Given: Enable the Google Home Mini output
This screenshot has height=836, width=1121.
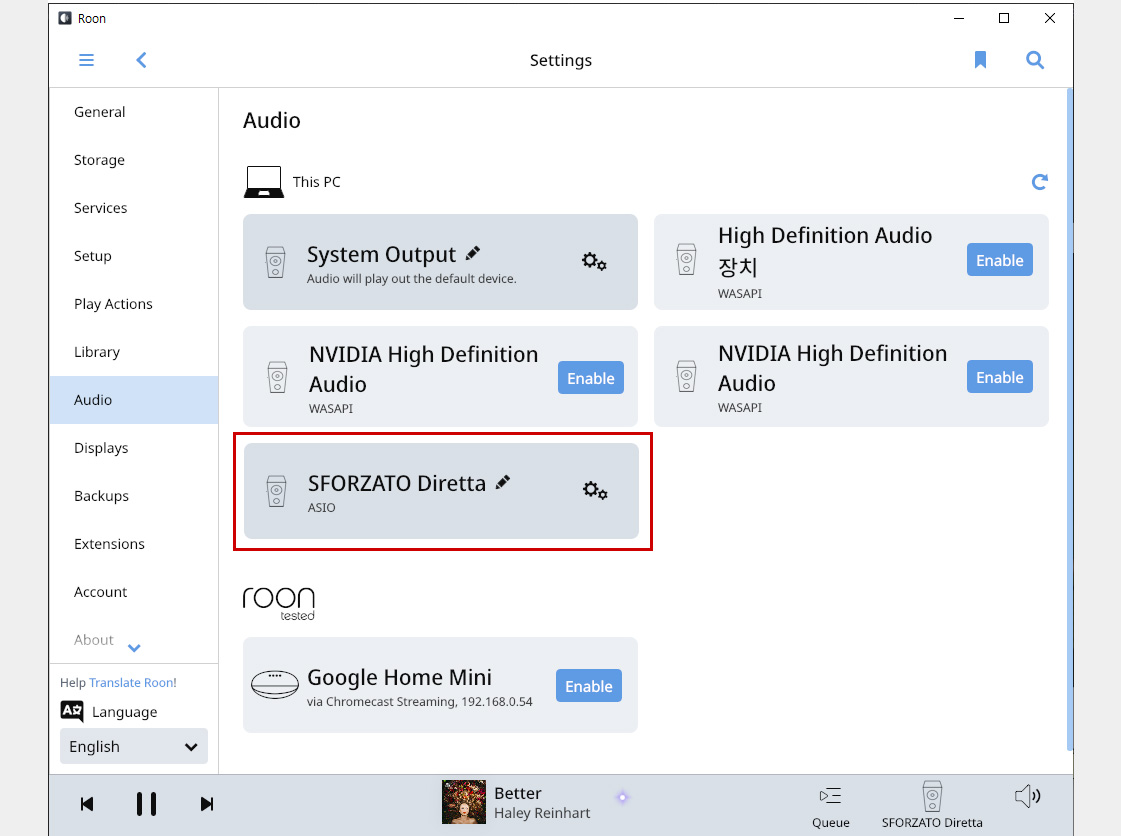Looking at the screenshot, I should point(589,686).
